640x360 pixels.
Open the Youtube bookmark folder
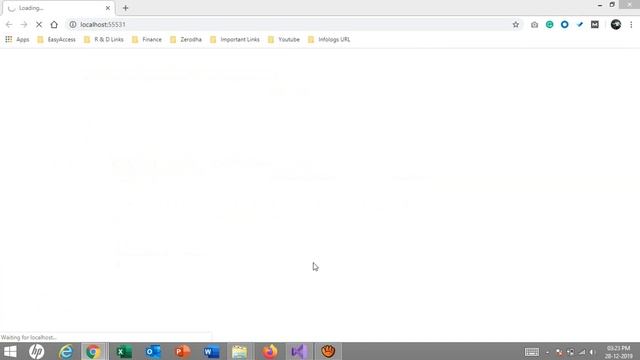(284, 40)
